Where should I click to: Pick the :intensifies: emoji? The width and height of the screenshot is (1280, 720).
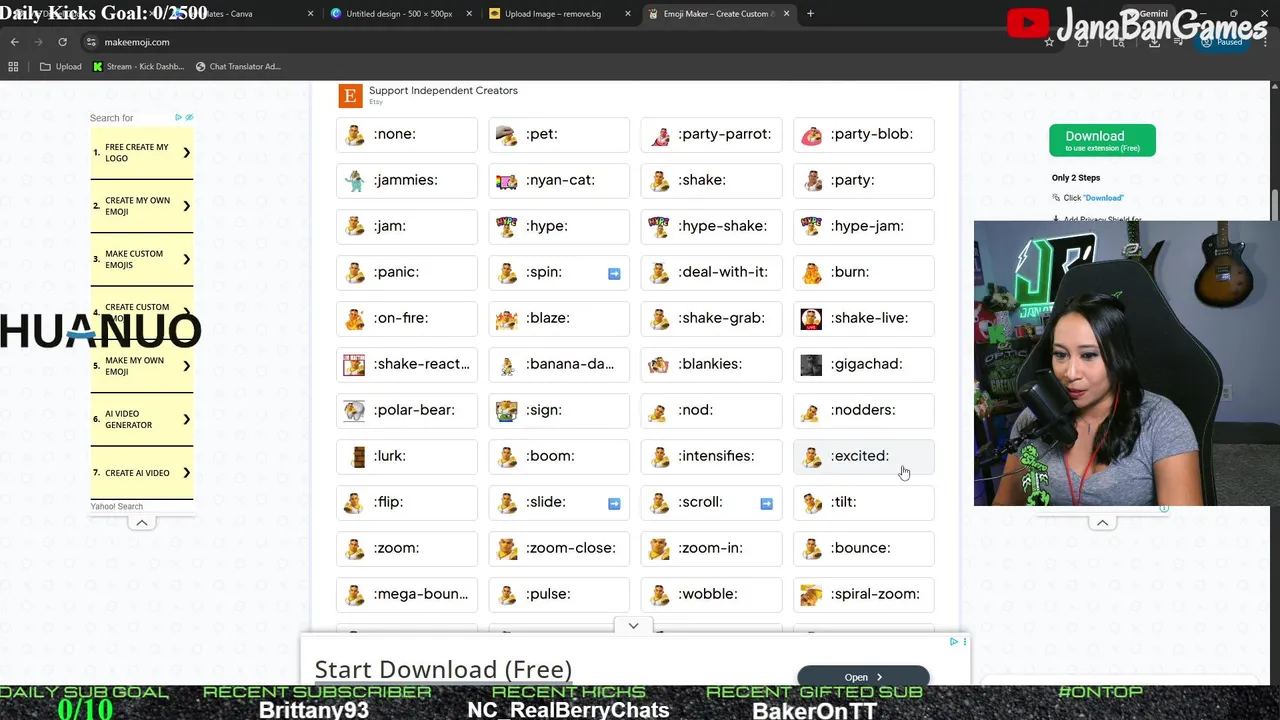(711, 456)
